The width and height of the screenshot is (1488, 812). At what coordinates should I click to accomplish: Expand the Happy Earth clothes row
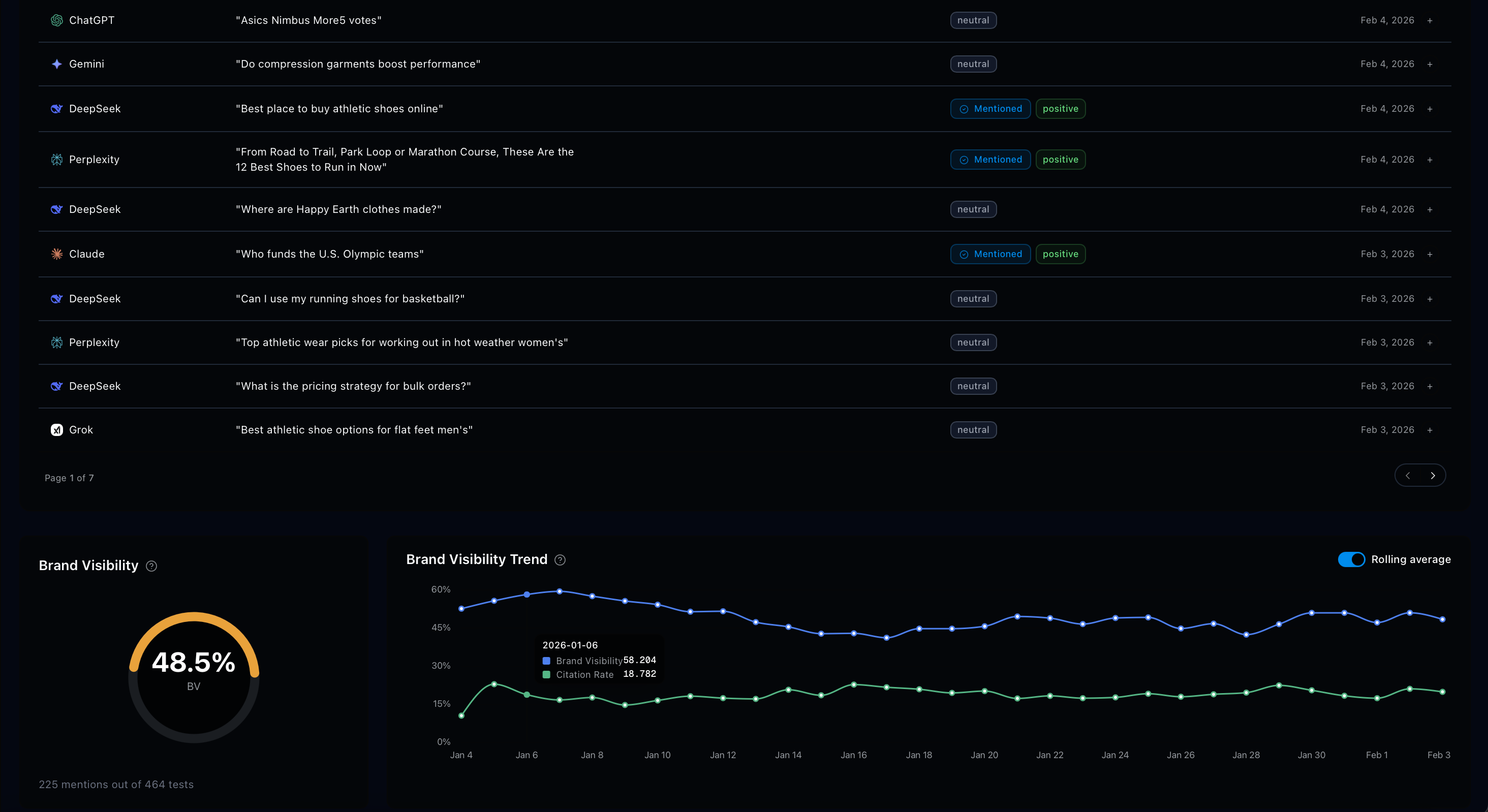1430,209
